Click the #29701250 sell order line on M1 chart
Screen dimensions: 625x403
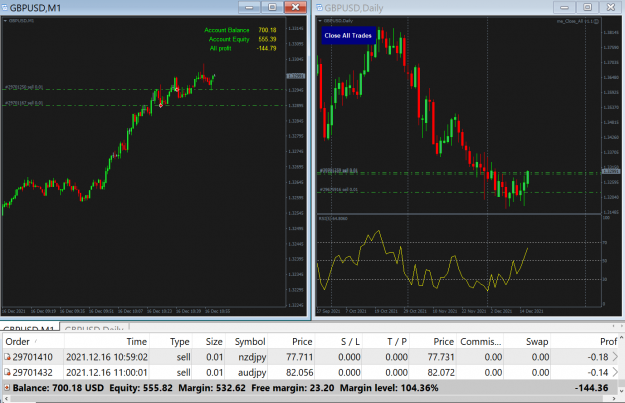(143, 89)
